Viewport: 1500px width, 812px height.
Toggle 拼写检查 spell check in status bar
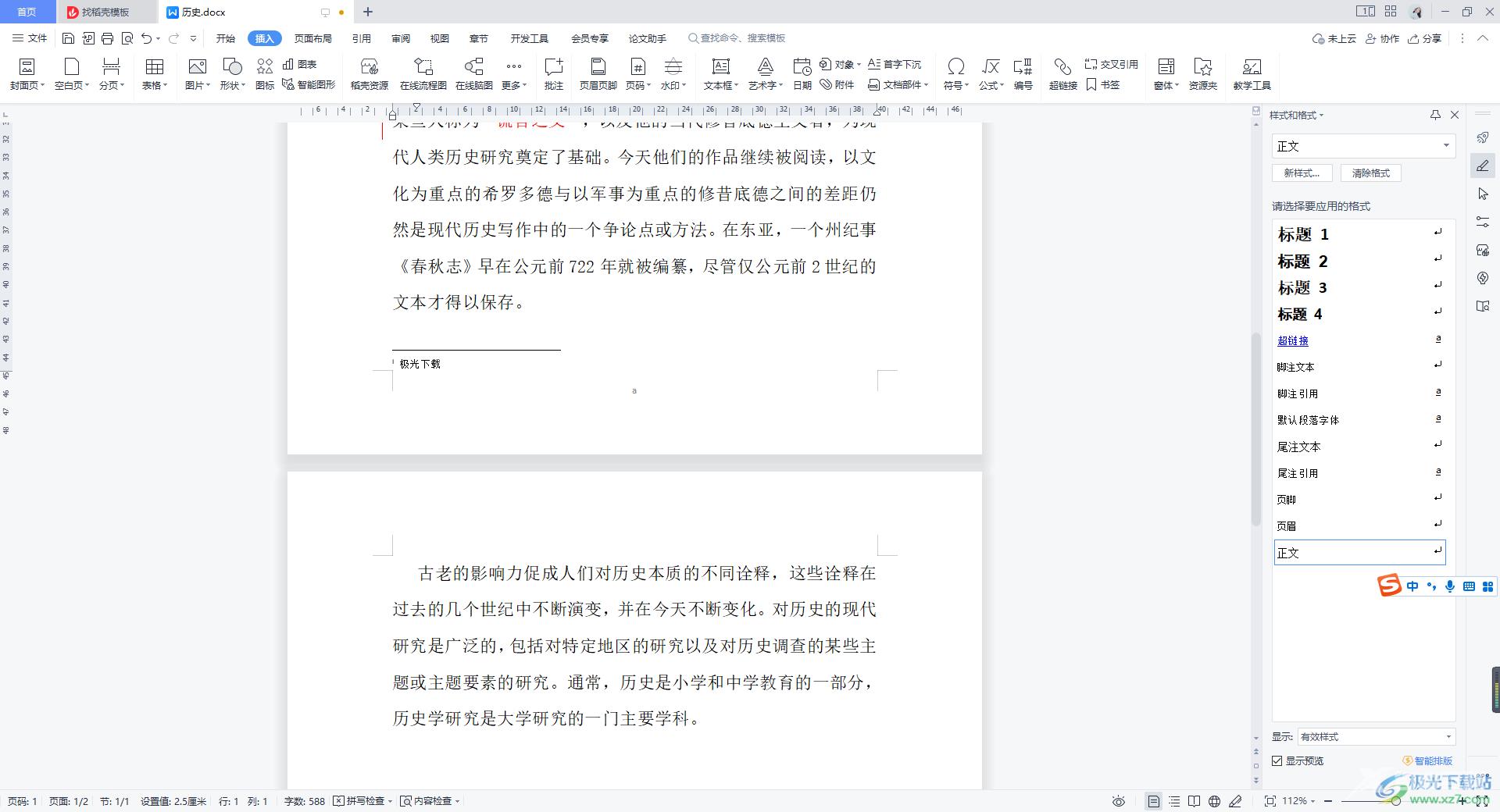coord(362,801)
